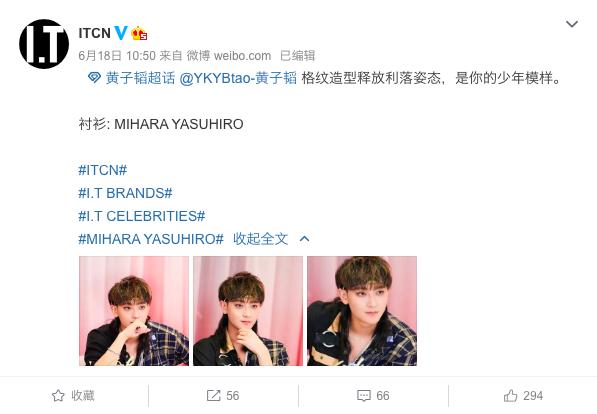Open the #MIHARA YASUHIRO# hashtag
This screenshot has height=414, width=597.
point(151,239)
